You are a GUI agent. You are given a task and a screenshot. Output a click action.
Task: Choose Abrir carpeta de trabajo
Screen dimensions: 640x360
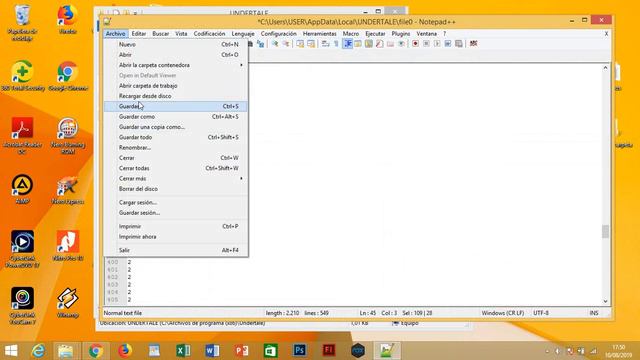pos(176,86)
